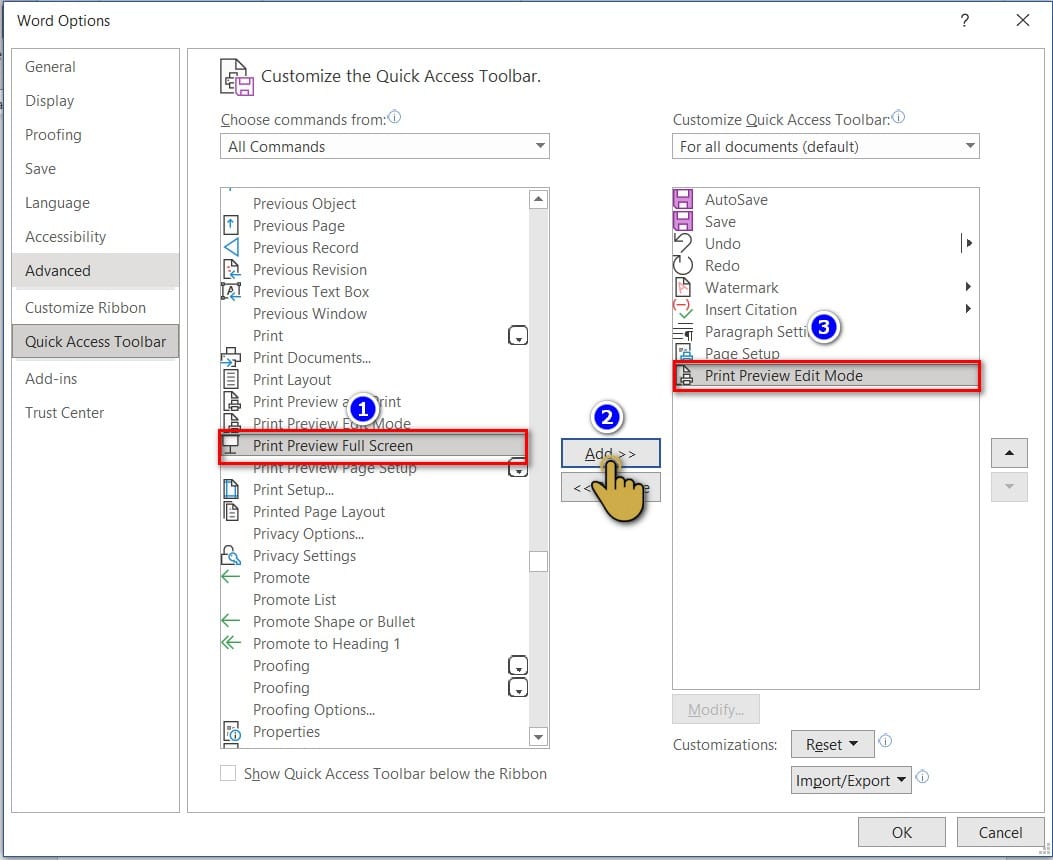Click info icon beside Choose commands from

coord(394,117)
